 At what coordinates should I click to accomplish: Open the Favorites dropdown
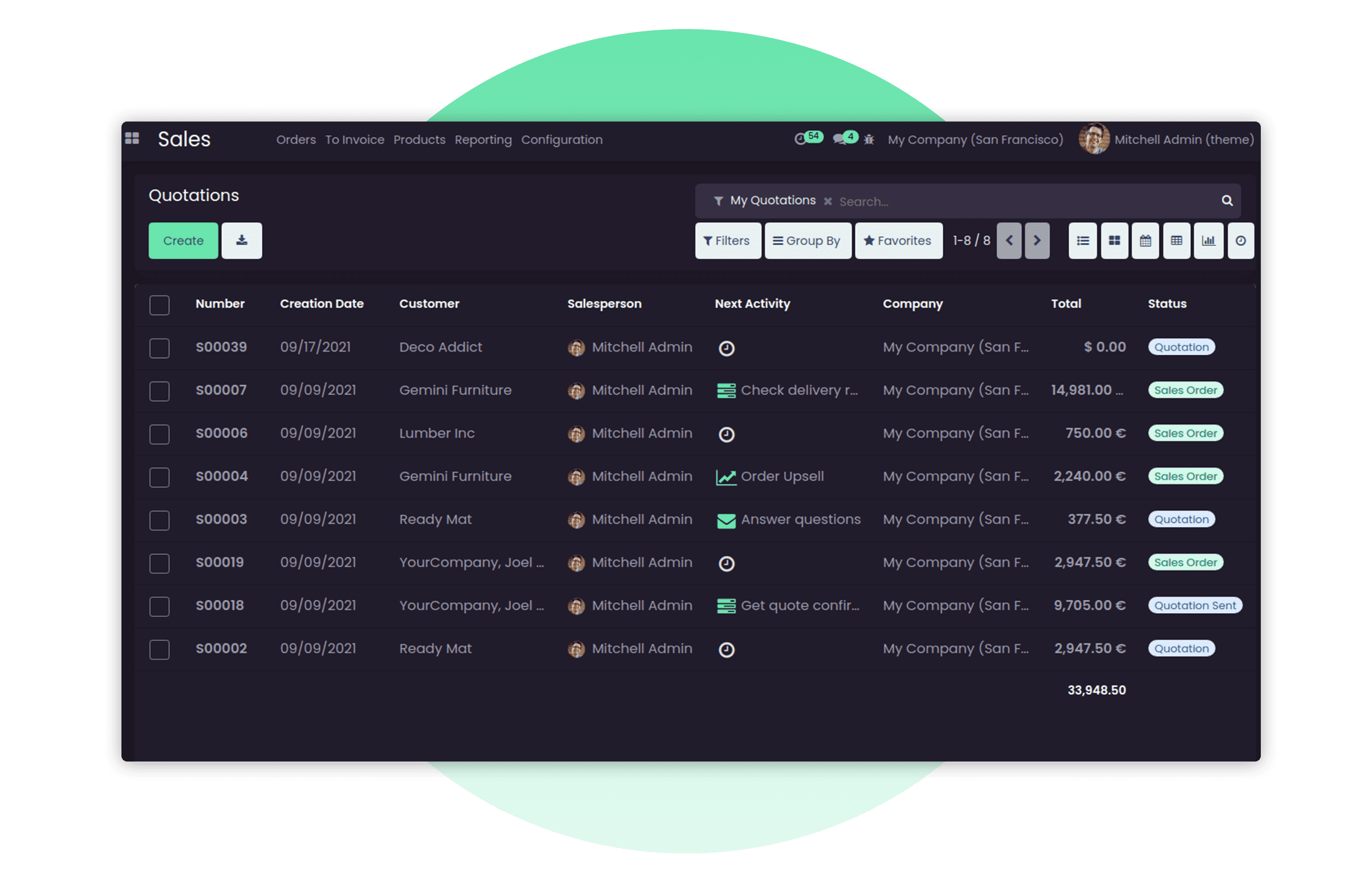click(898, 241)
